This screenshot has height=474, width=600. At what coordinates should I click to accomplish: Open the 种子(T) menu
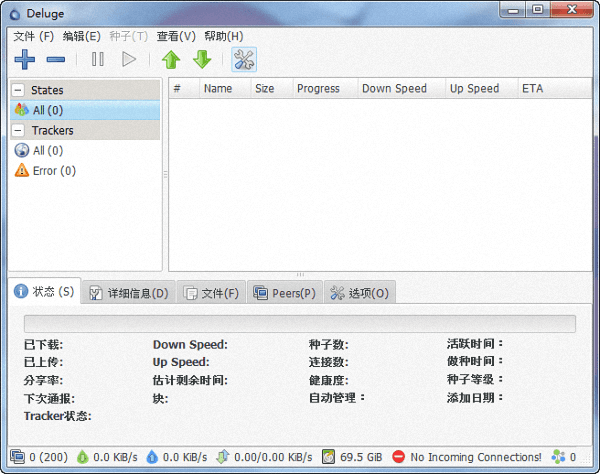pos(129,36)
